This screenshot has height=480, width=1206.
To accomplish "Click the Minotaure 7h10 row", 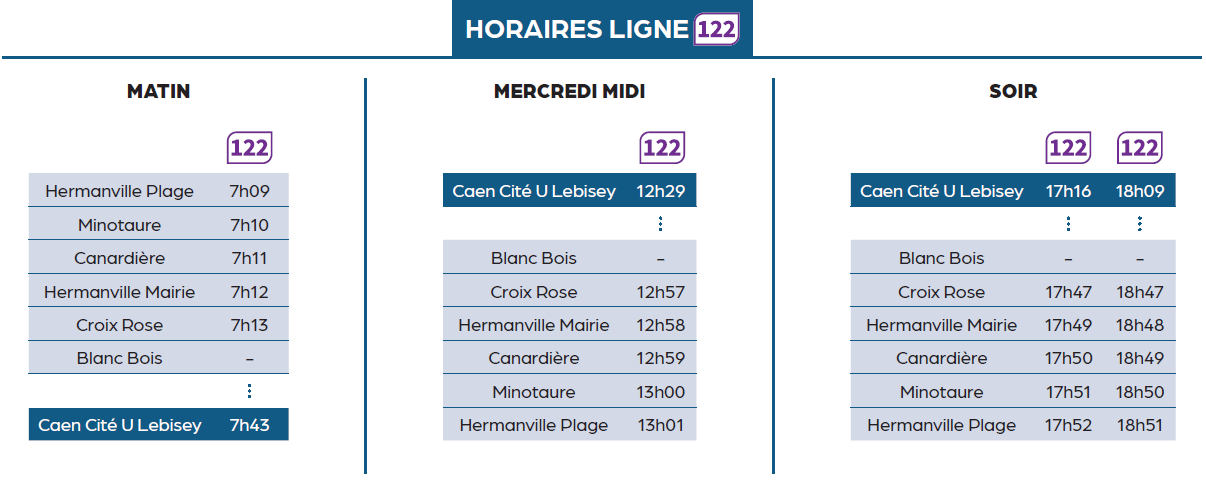I will point(158,224).
